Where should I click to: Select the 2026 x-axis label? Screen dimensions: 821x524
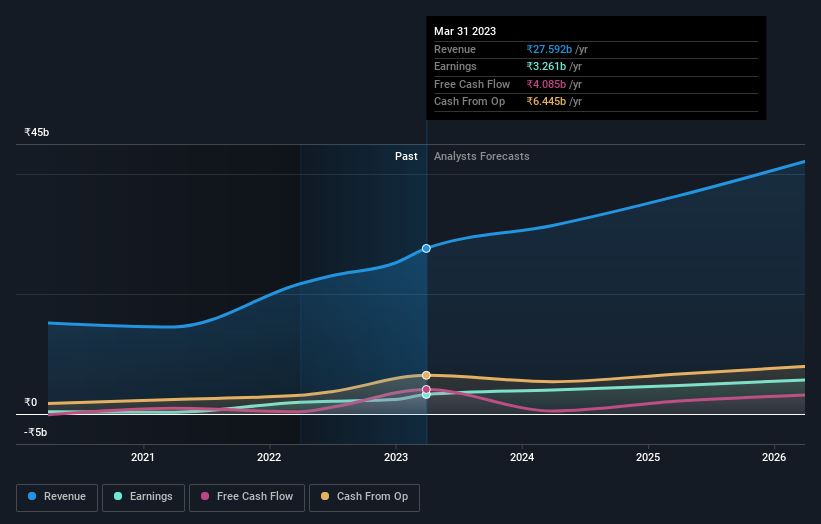[774, 457]
